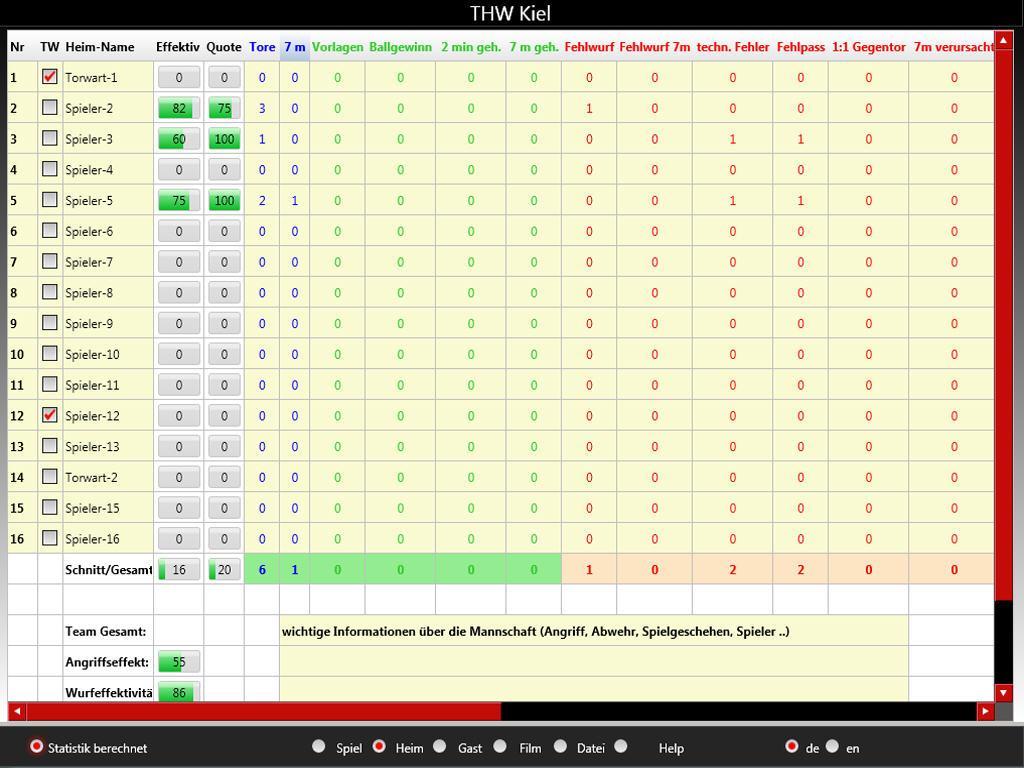Click the Schnitt/Gesamt Quote bar showing 20

pyautogui.click(x=224, y=569)
